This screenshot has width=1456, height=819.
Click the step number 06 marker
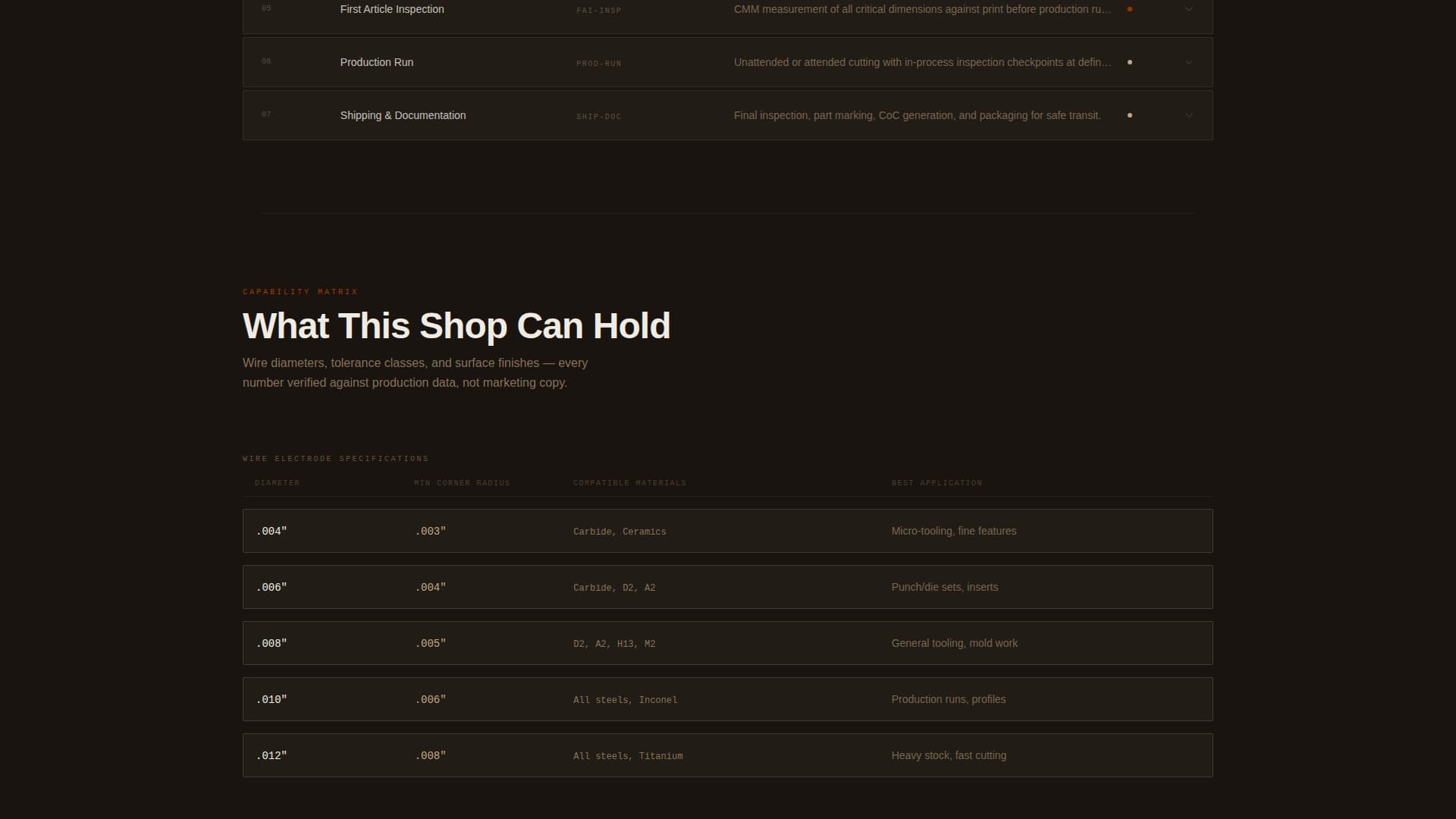265,61
